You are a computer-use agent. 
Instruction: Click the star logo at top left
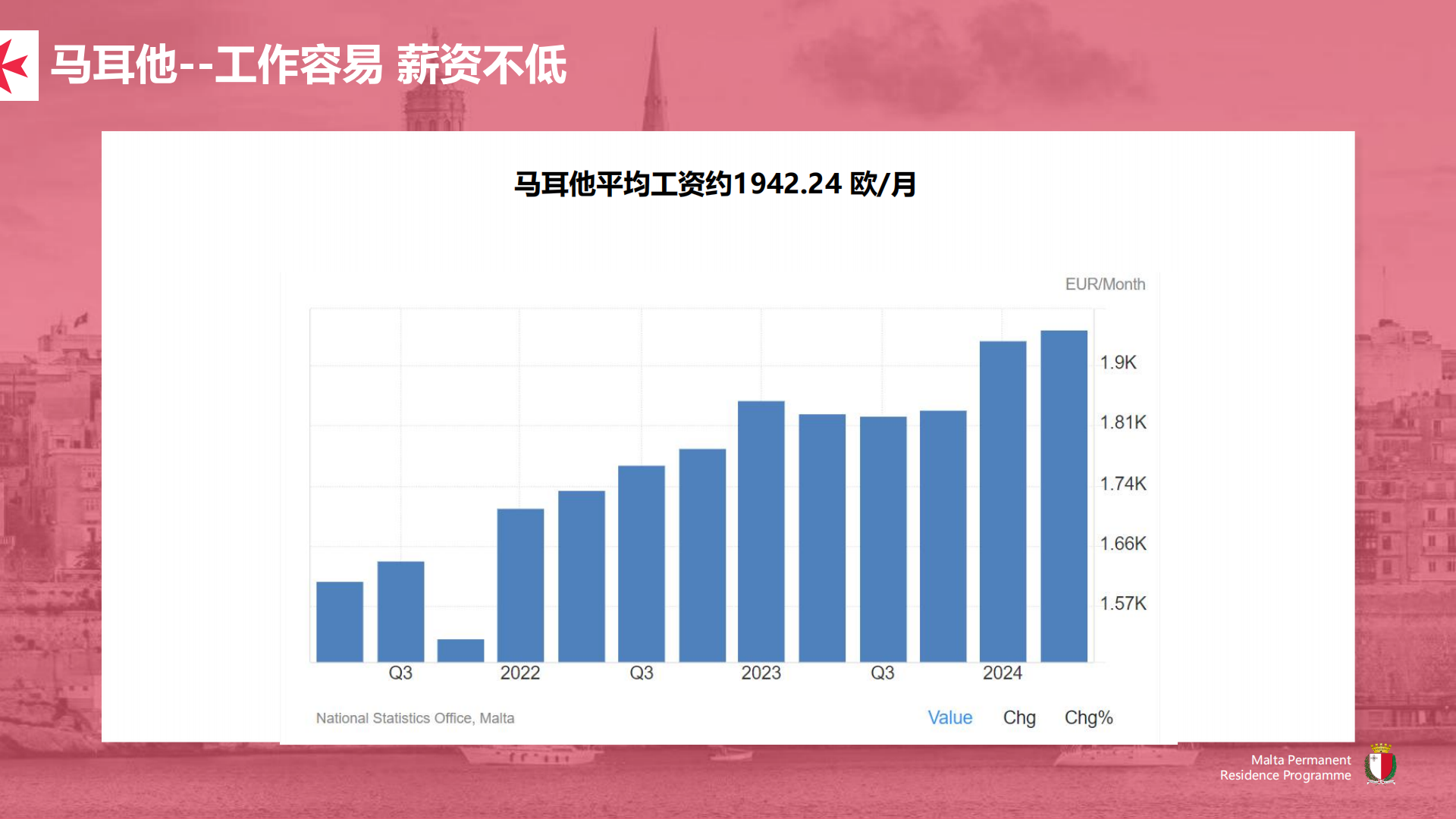pos(18,65)
